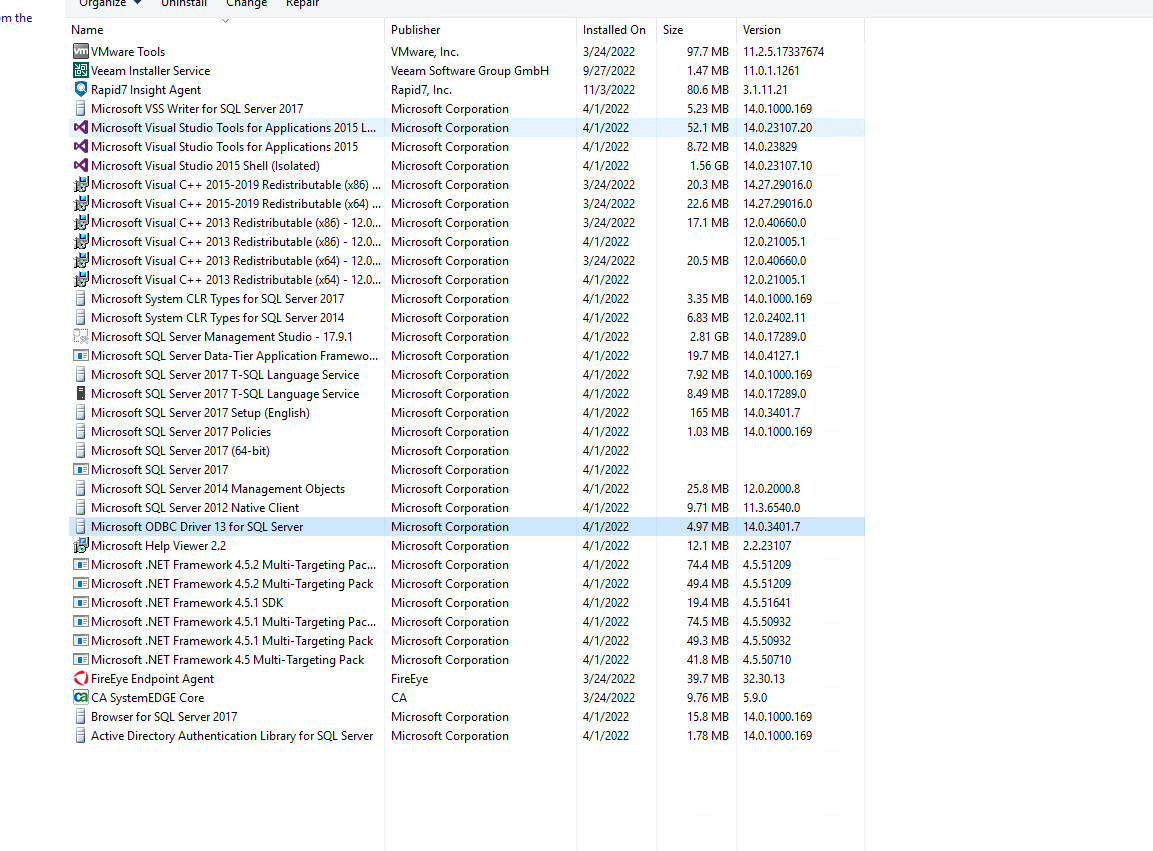Click the 2.81 GB size value
This screenshot has width=1153, height=851.
pos(709,337)
